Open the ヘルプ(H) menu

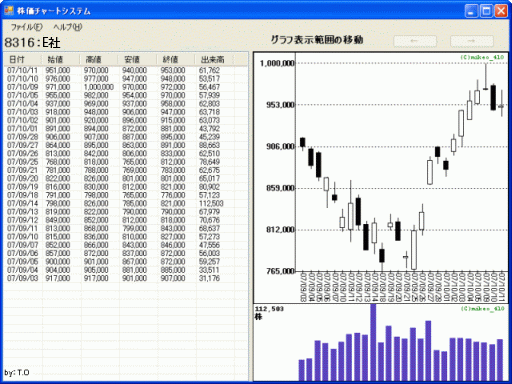[x=68, y=27]
